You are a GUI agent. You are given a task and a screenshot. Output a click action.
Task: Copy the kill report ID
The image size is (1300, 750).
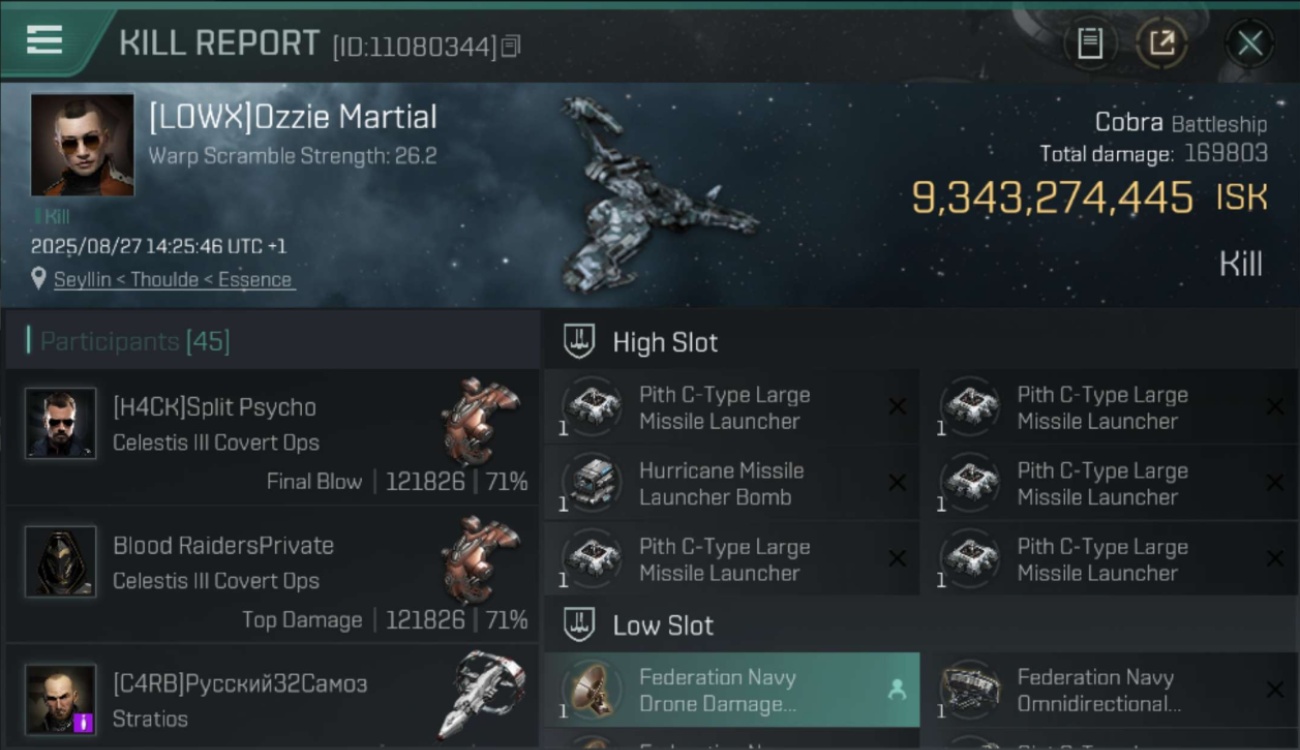click(511, 46)
